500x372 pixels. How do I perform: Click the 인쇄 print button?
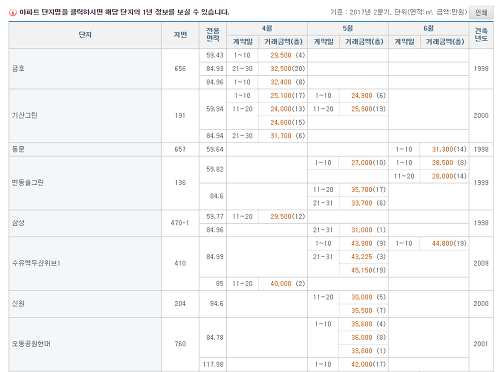(481, 13)
